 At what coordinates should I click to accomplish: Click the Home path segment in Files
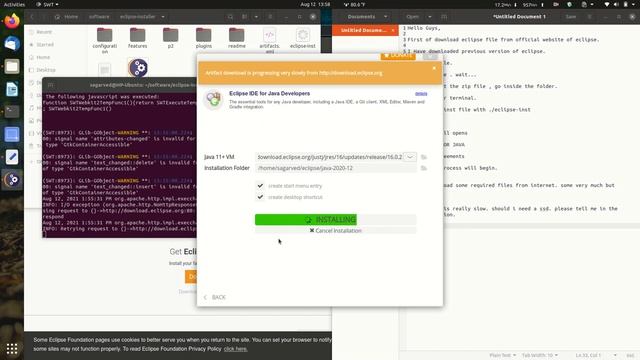pyautogui.click(x=67, y=17)
